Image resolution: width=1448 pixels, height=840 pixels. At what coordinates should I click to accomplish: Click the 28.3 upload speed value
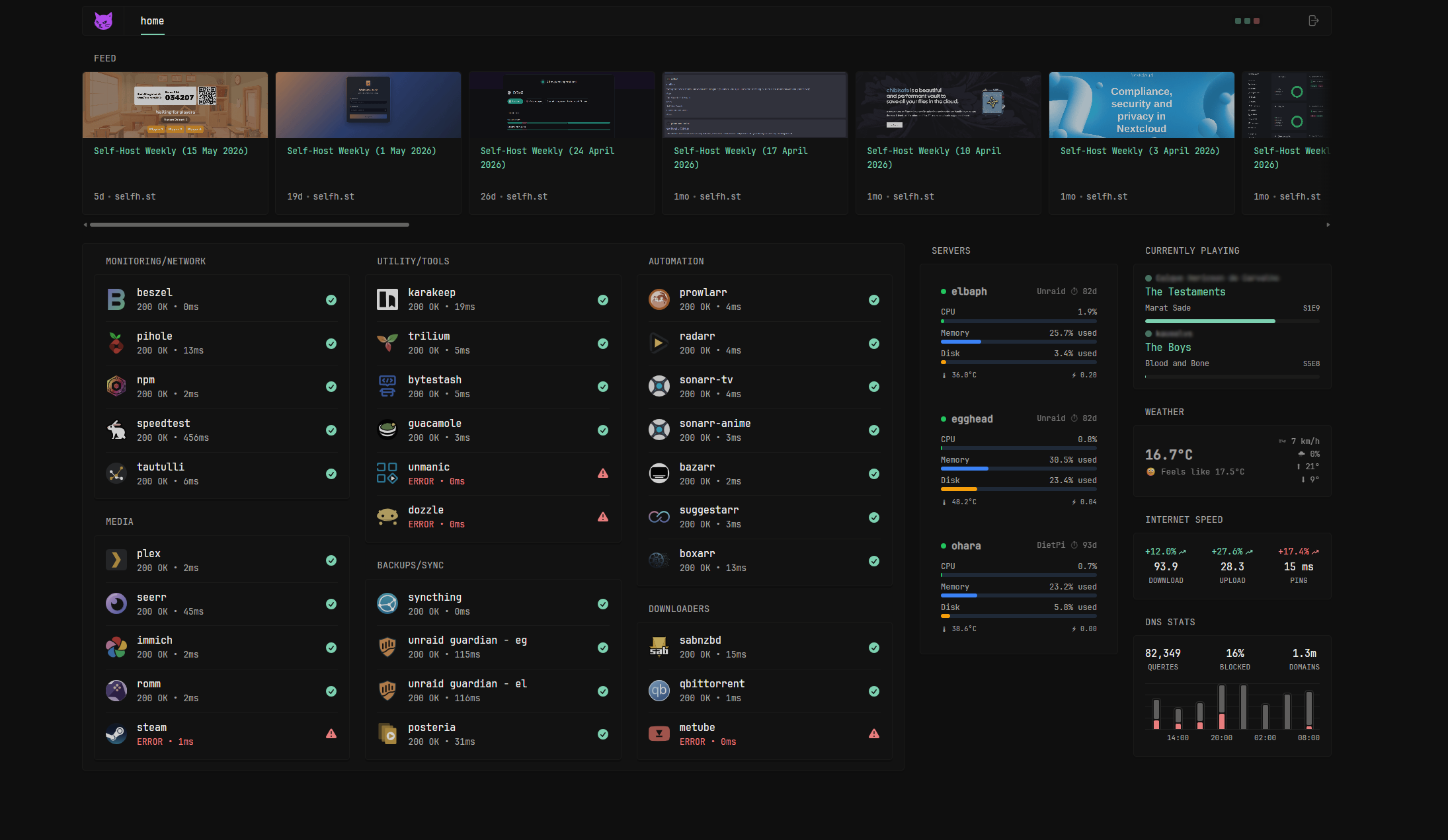click(x=1232, y=566)
